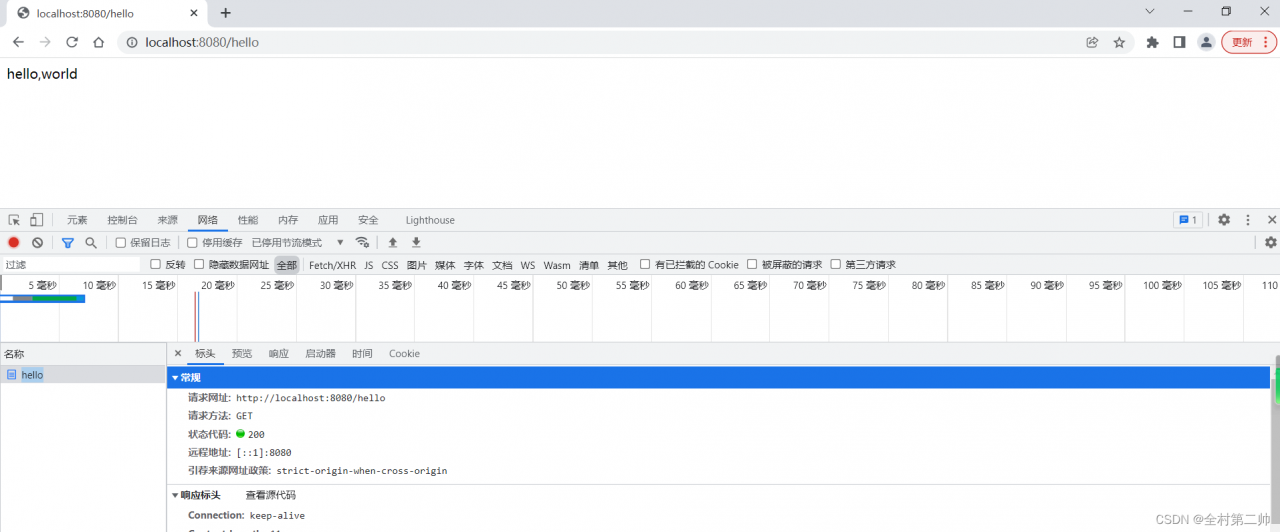
Task: Select the hello request row
Action: click(x=83, y=375)
